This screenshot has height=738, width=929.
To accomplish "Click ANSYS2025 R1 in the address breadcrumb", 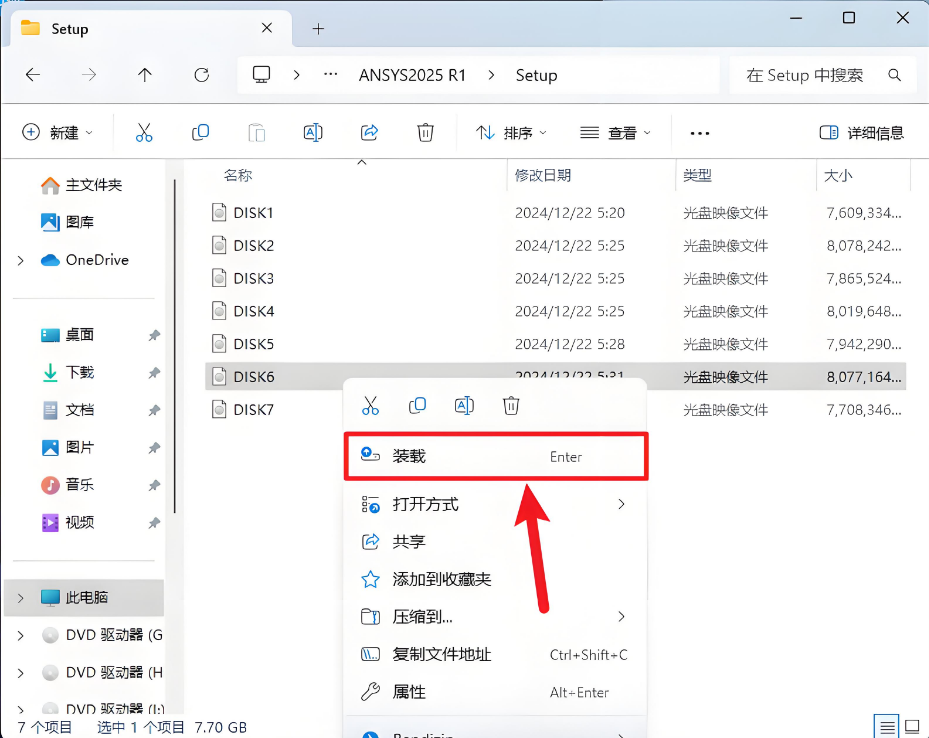I will point(412,75).
